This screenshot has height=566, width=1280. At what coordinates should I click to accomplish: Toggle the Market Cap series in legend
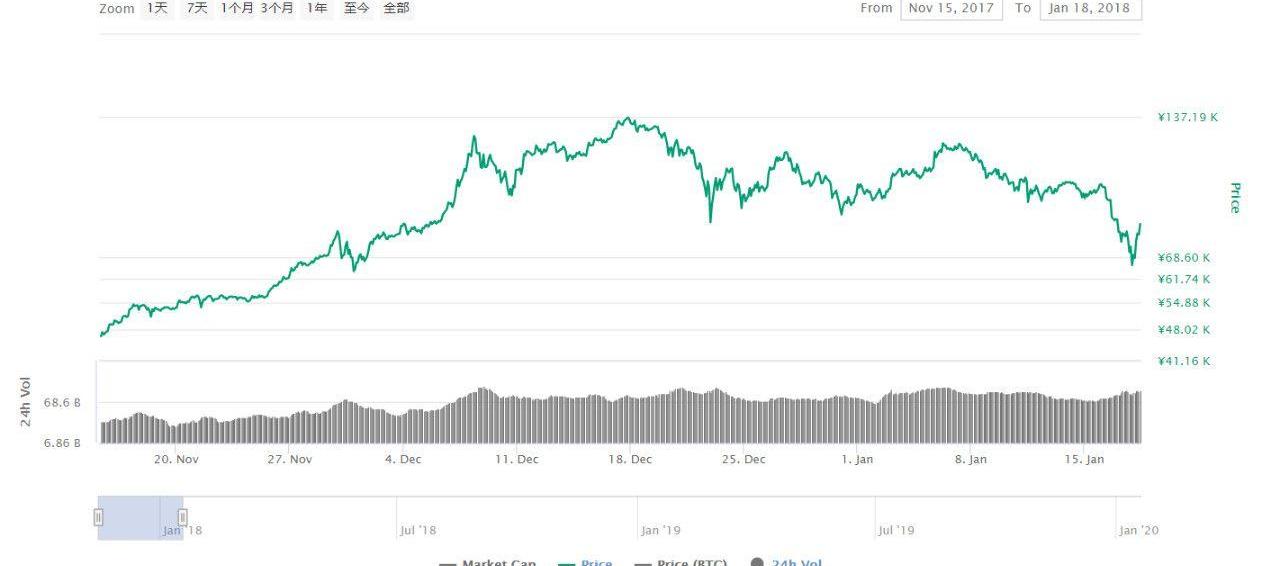pos(488,562)
